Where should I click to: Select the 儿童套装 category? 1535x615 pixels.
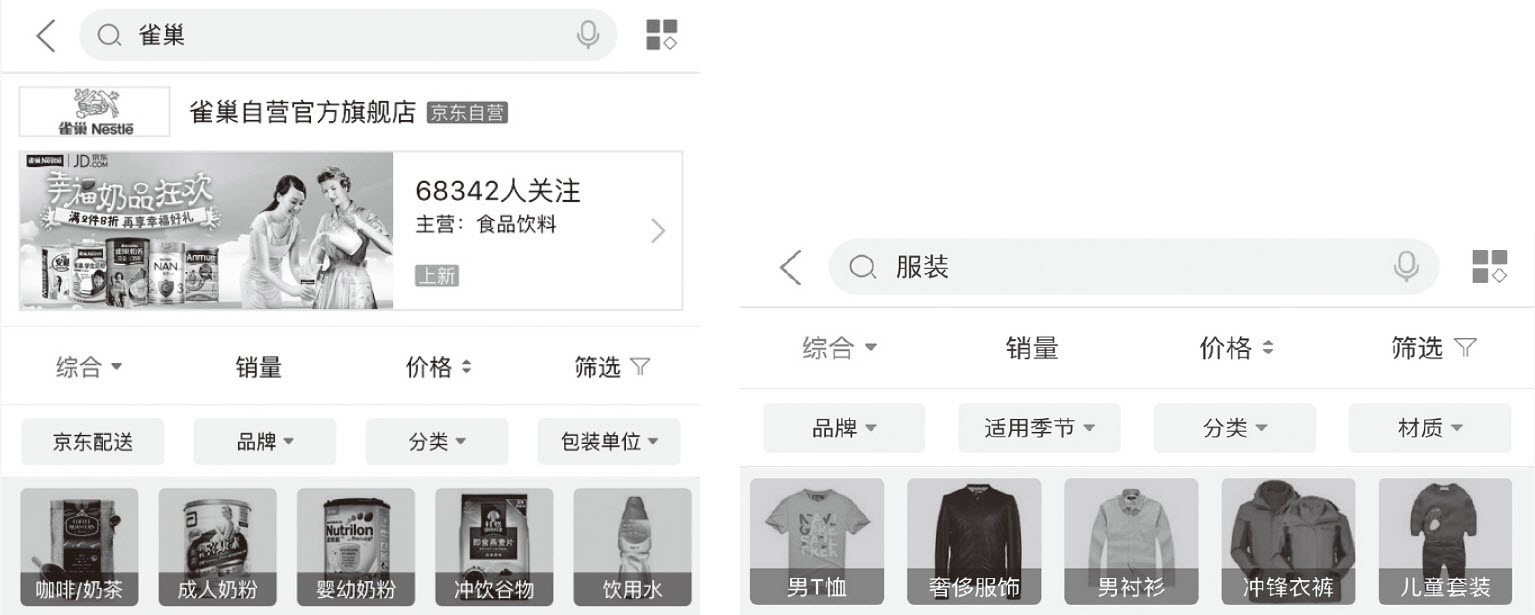coord(1446,541)
